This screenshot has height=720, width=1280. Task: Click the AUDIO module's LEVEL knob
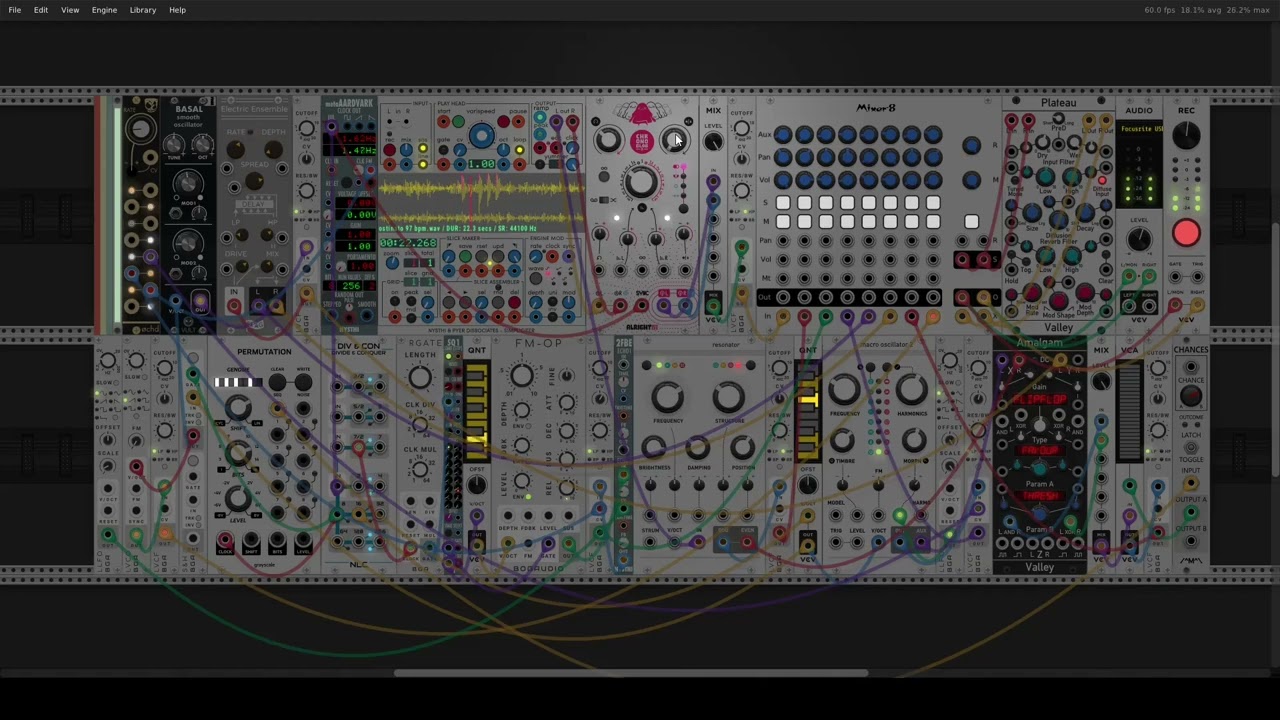click(x=1139, y=239)
